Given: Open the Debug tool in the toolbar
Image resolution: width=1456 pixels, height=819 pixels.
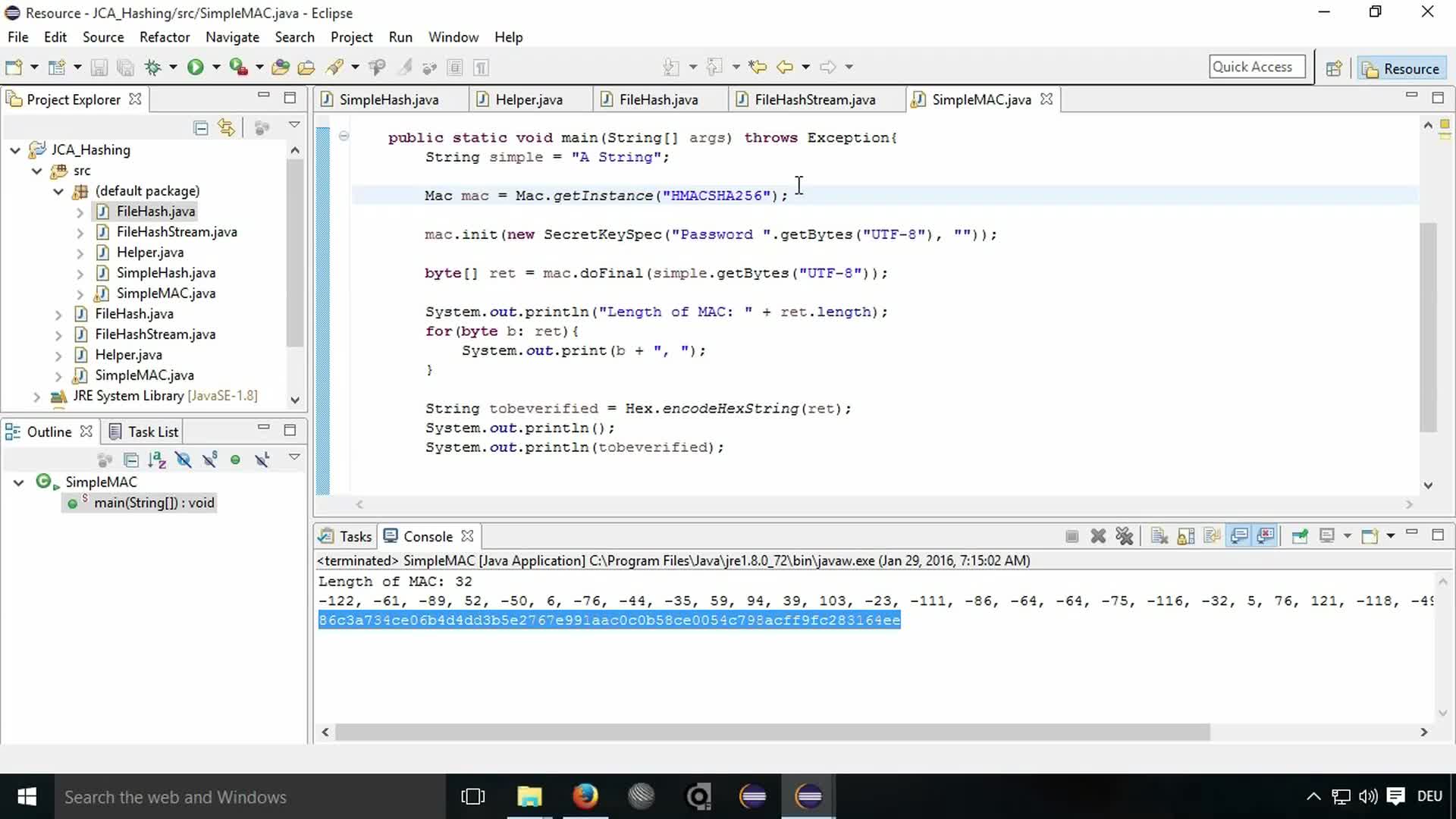Looking at the screenshot, I should click(x=154, y=67).
